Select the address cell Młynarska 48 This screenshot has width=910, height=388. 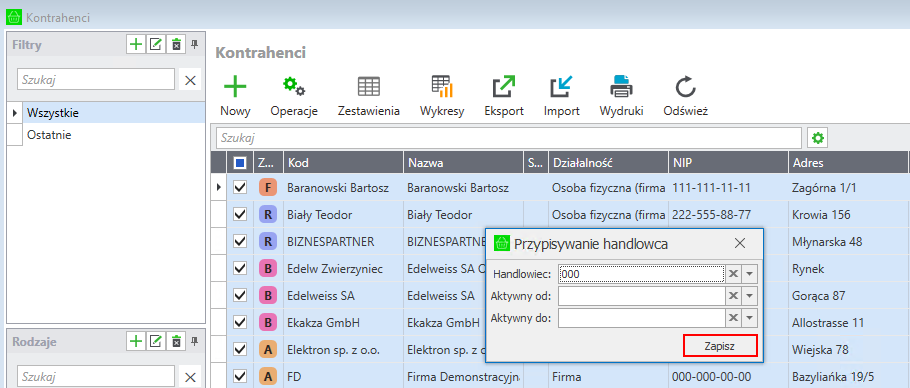(x=848, y=241)
